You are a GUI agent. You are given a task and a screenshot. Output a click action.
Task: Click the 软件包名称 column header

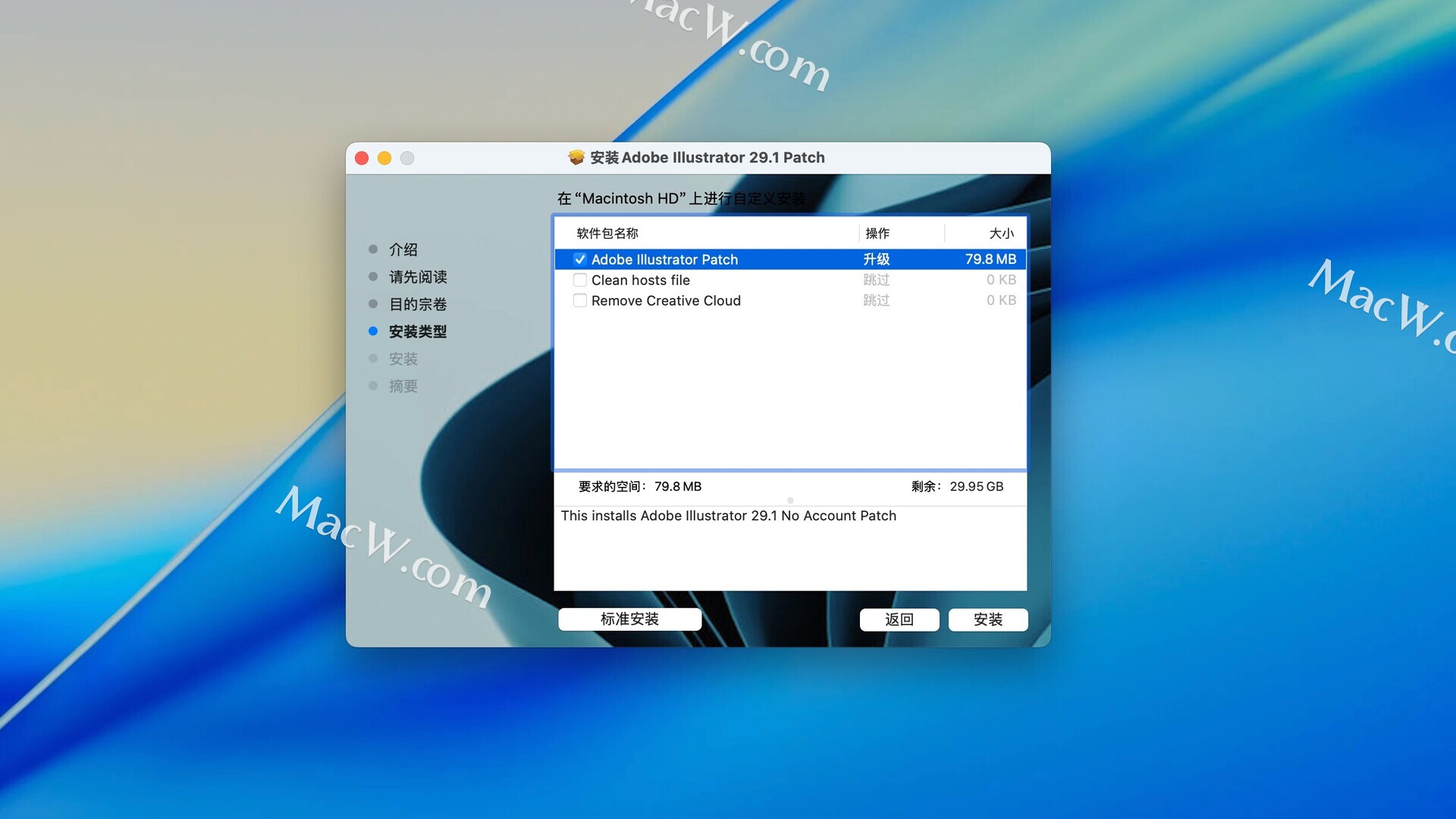[607, 234]
